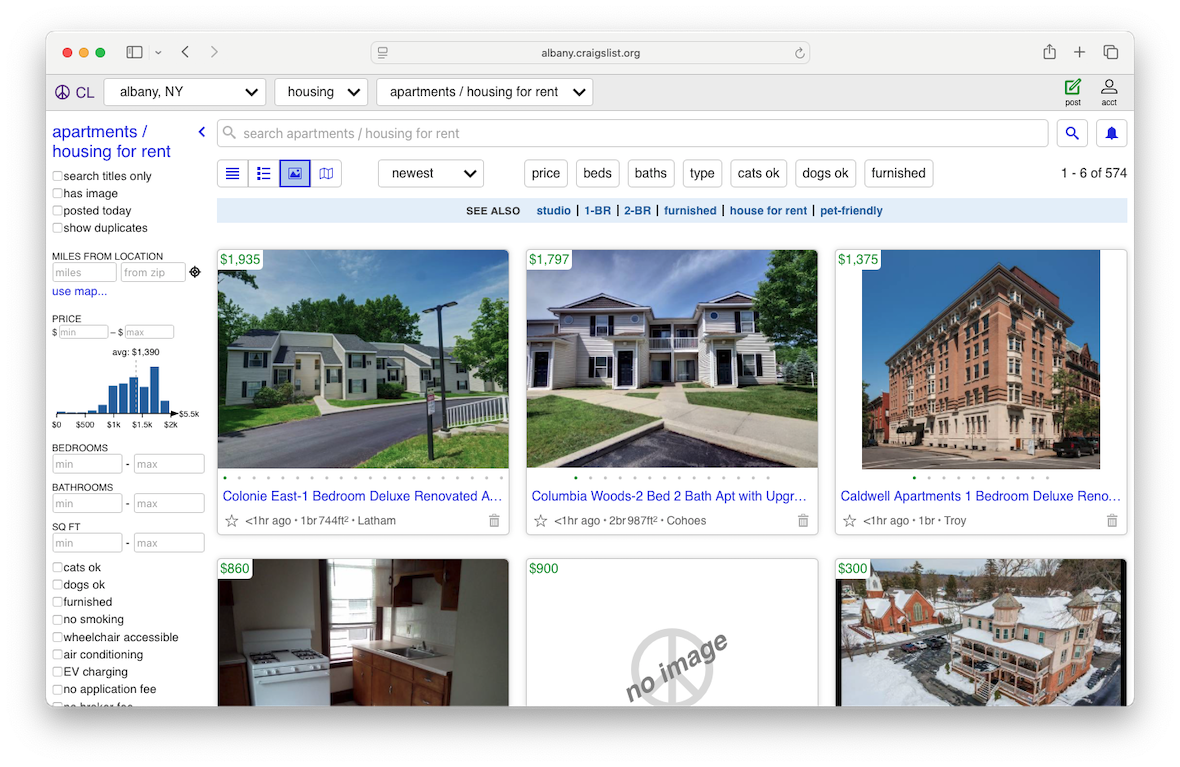Screen dimensions: 1180x767
Task: Hide the Caldwell Apartments listing trash icon
Action: [1112, 521]
